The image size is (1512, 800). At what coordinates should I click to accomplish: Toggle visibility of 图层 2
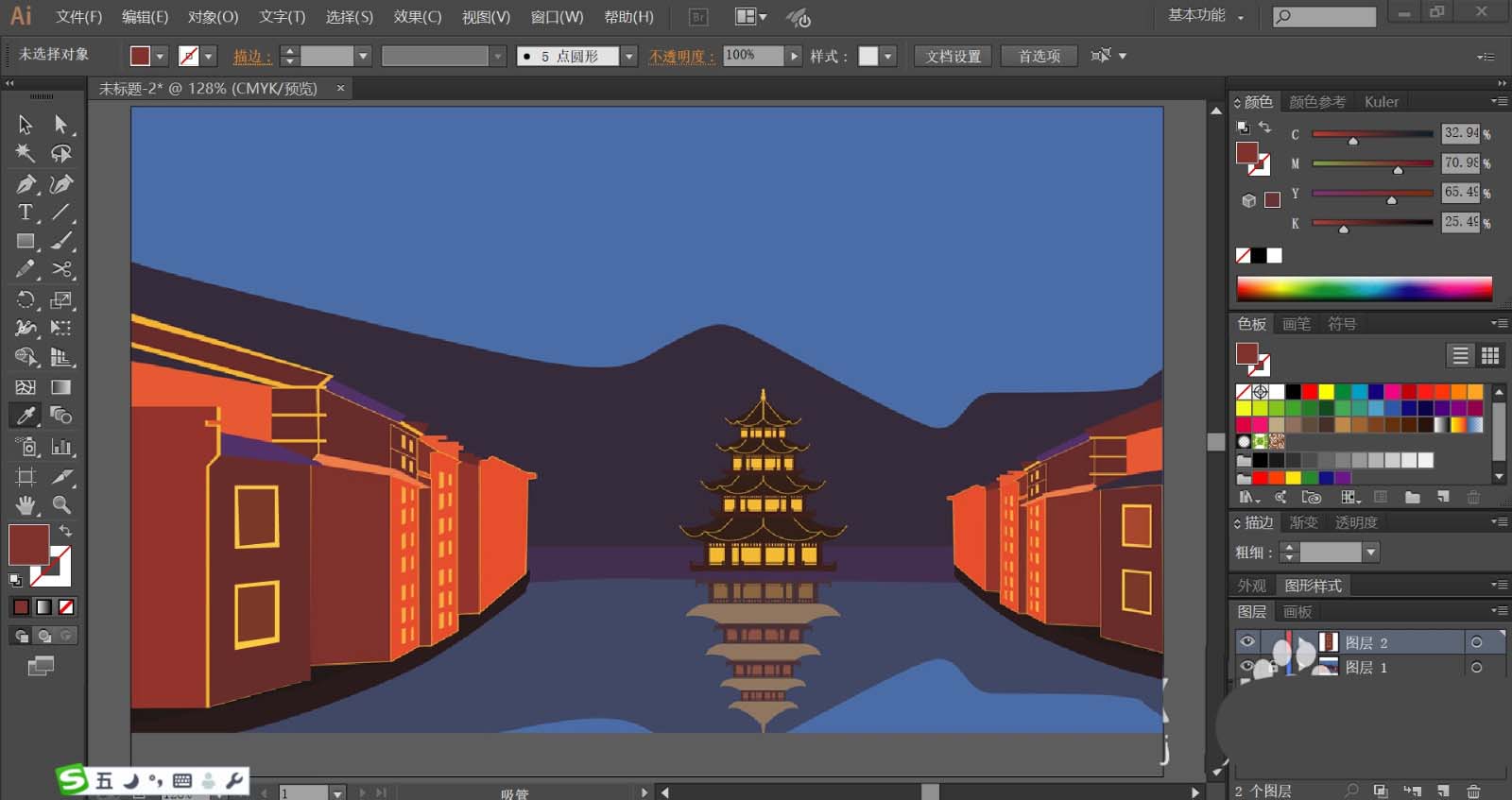coord(1247,642)
